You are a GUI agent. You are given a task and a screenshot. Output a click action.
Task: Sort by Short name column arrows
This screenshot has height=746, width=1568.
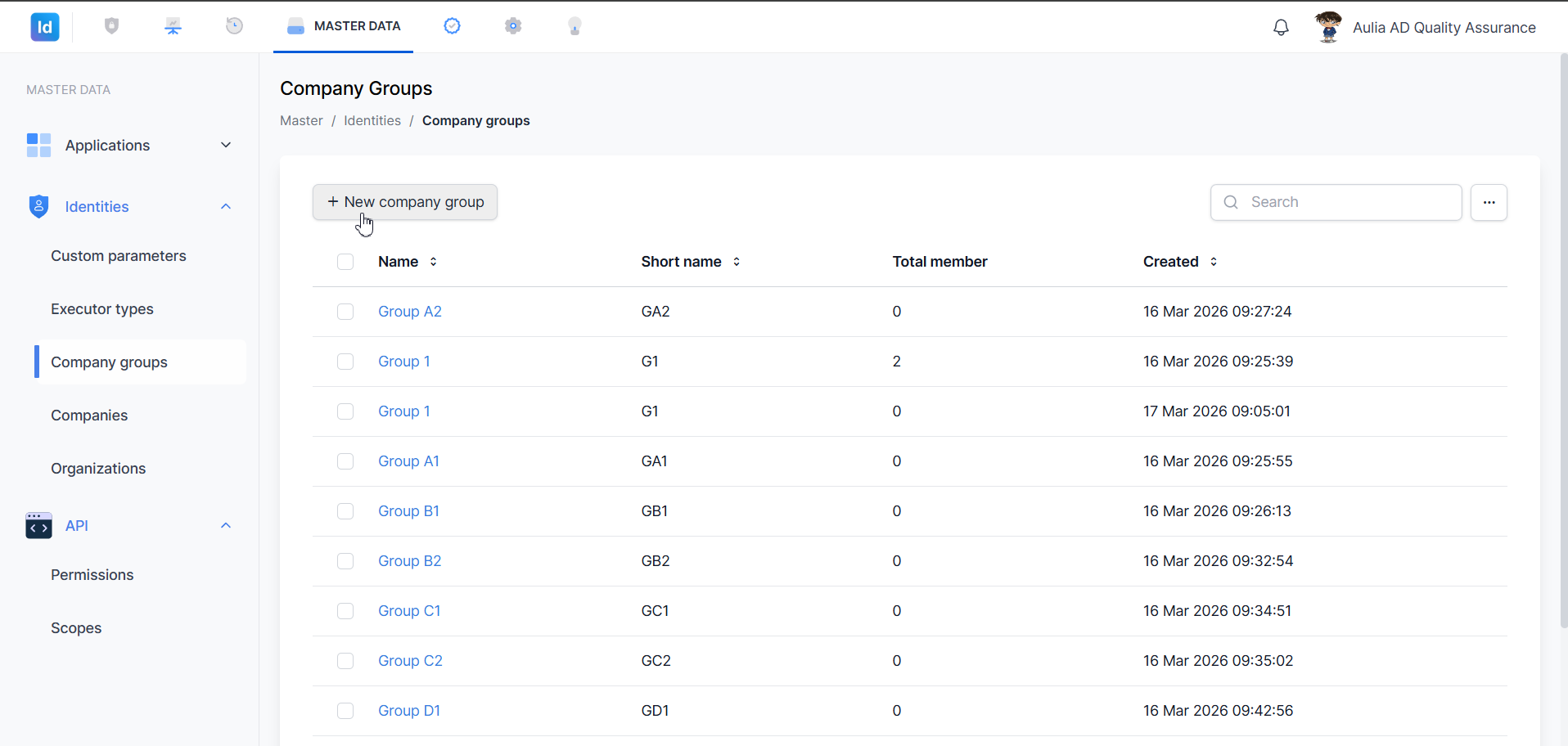737,262
